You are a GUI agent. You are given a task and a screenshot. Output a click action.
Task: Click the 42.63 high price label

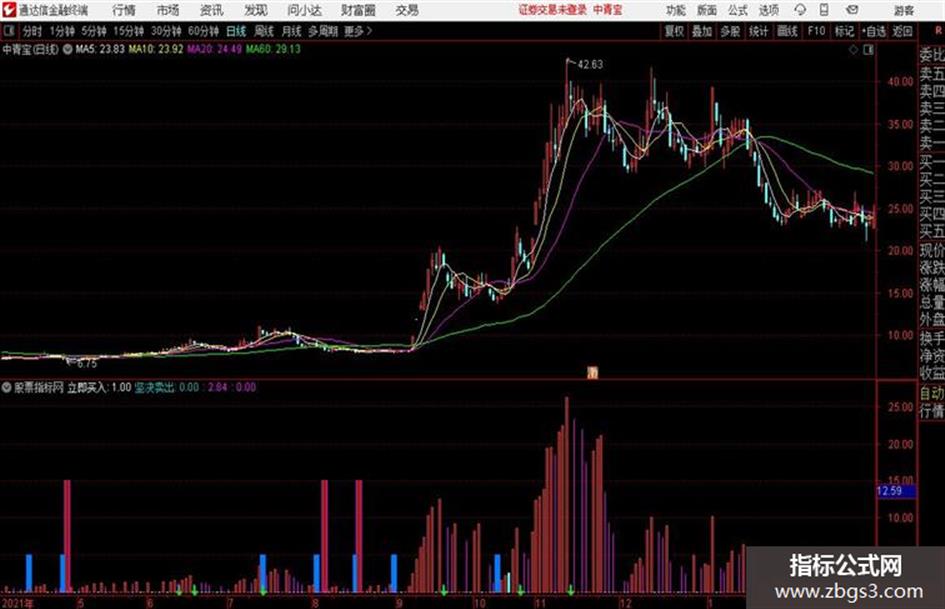point(590,65)
